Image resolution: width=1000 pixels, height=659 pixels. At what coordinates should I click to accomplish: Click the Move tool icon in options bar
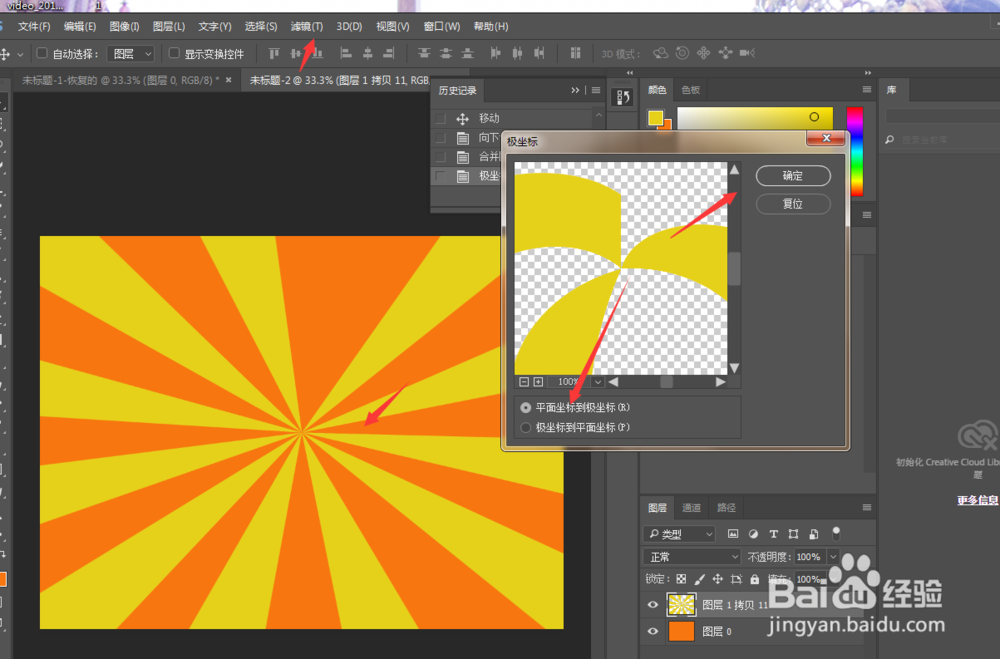[5, 54]
